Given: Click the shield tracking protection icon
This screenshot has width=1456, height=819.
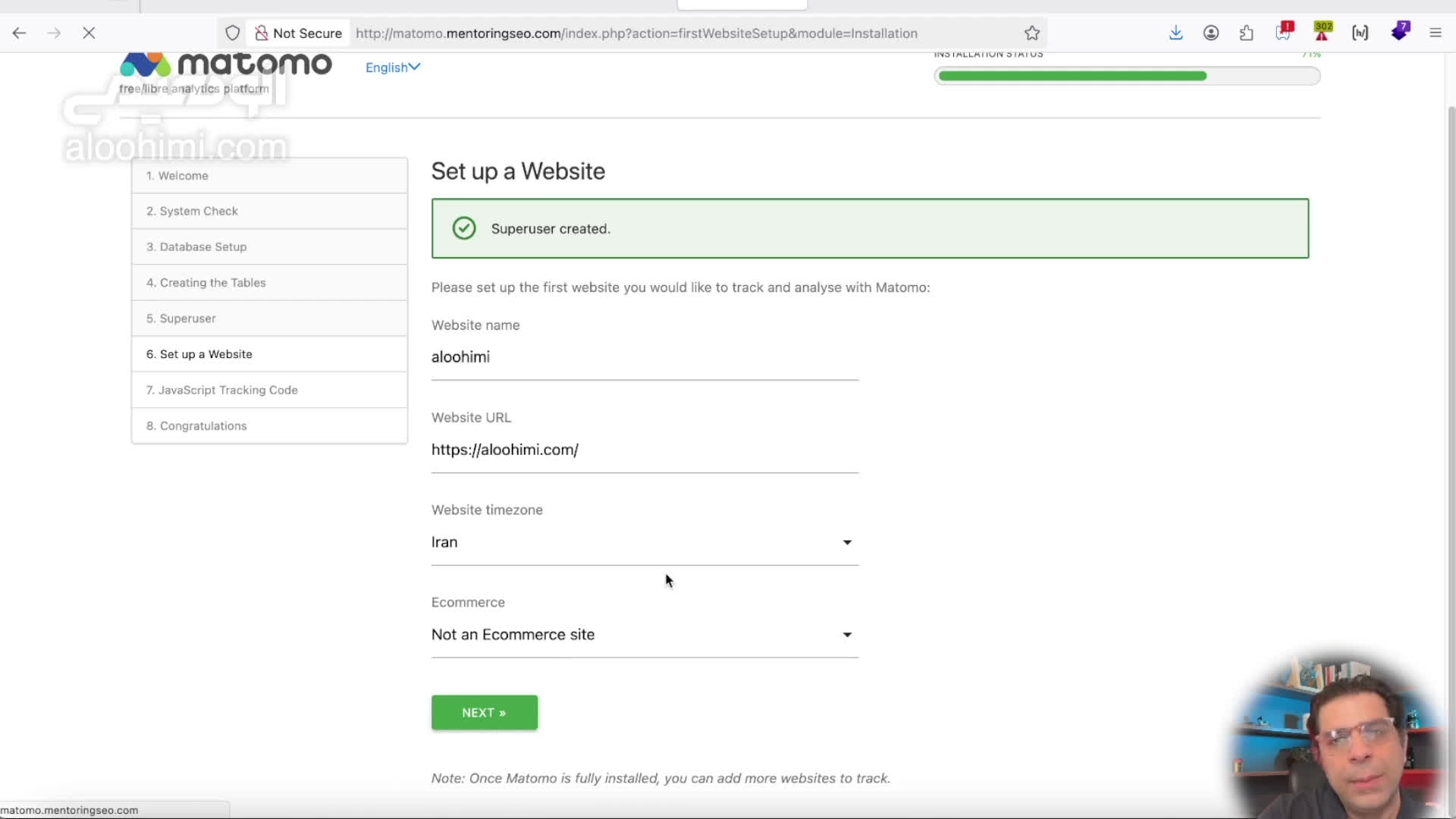Looking at the screenshot, I should point(233,33).
